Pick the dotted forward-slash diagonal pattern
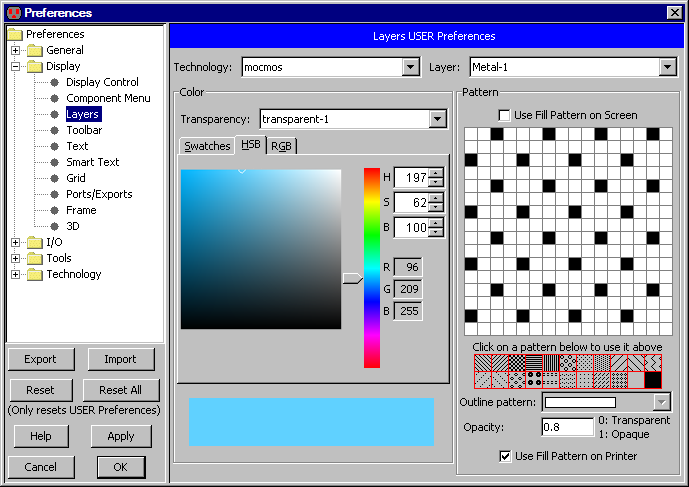The width and height of the screenshot is (689, 487). click(x=483, y=380)
